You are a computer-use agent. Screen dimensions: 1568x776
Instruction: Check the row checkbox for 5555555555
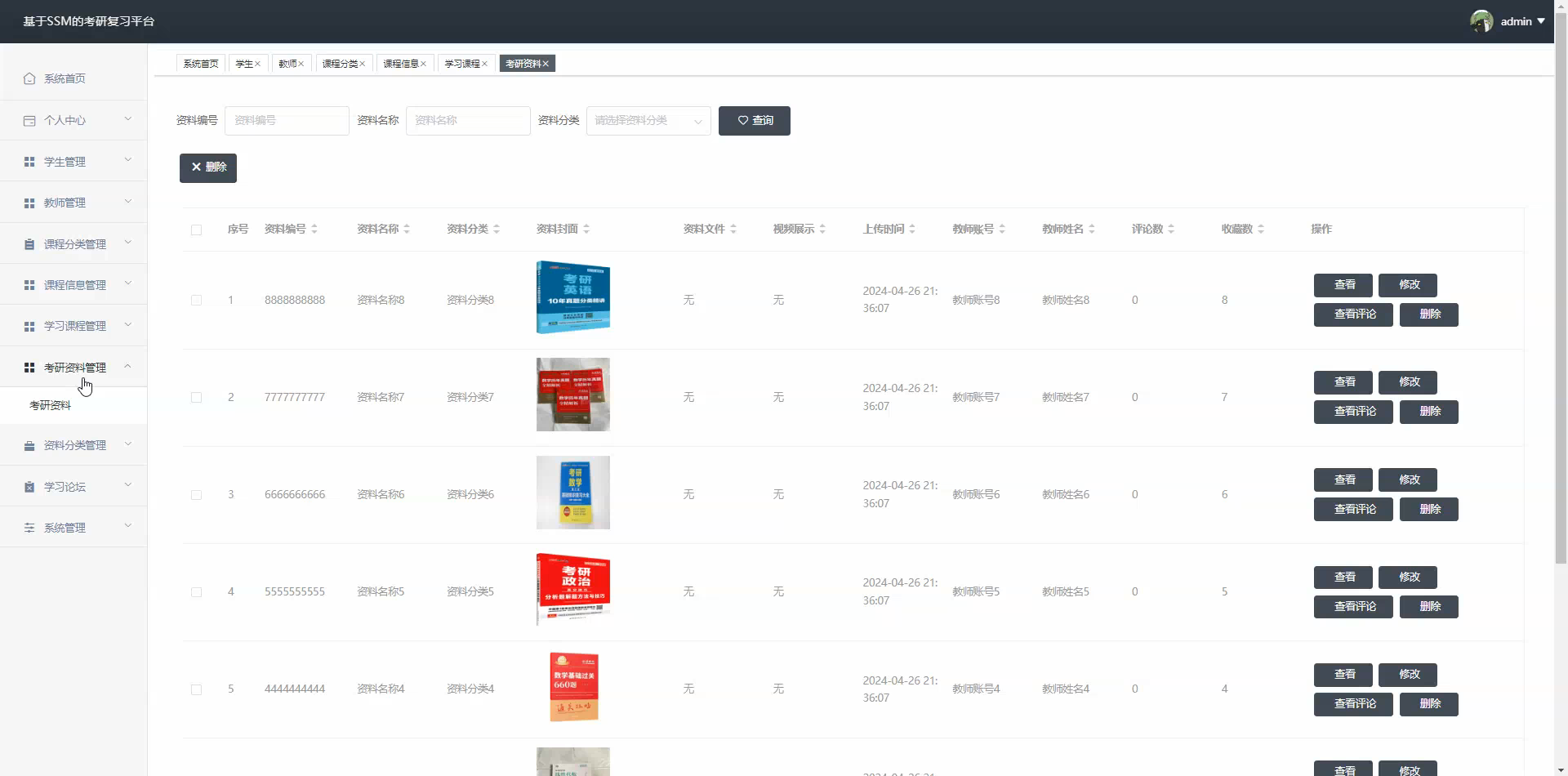(x=196, y=591)
